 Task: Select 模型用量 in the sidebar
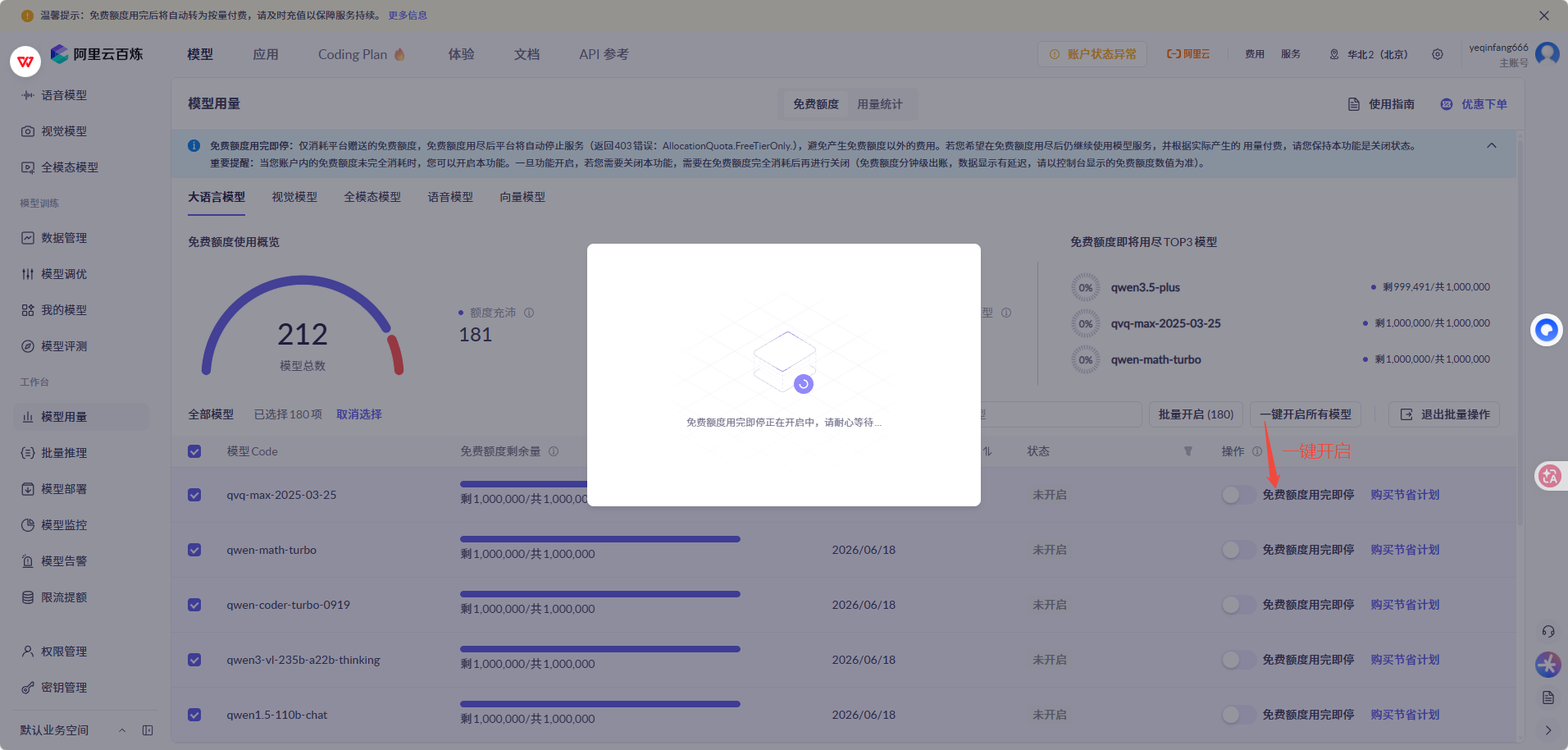click(80, 417)
